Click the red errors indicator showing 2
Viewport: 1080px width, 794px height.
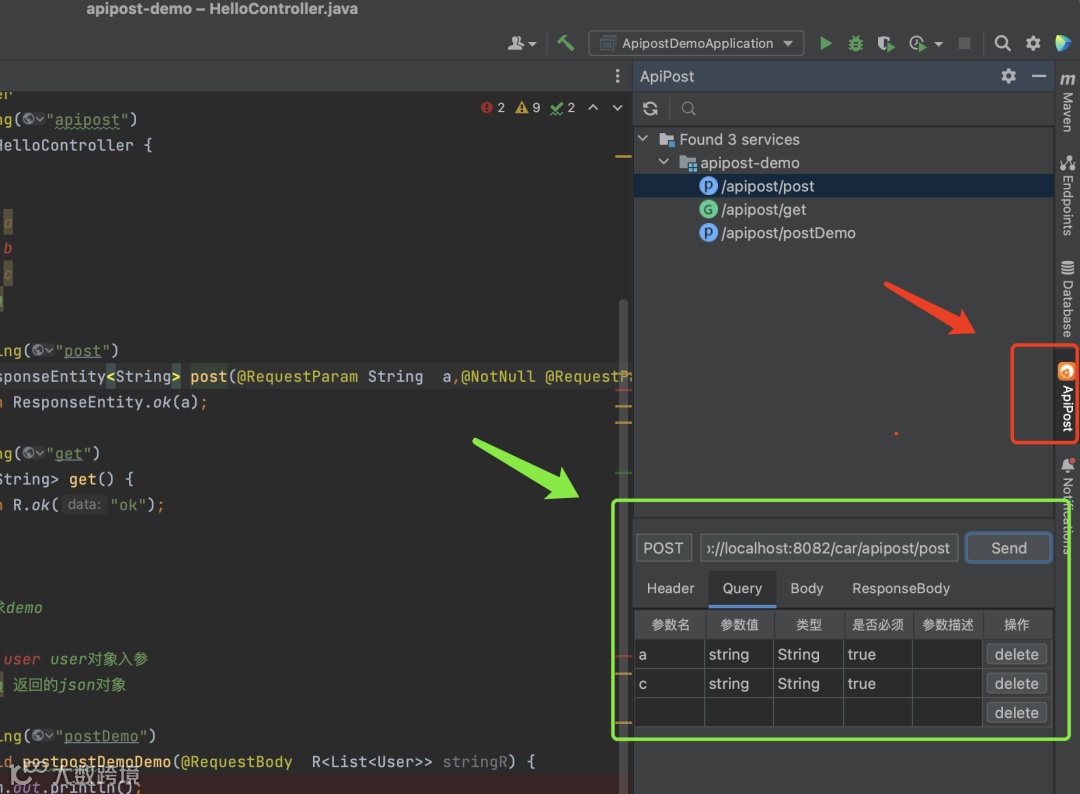(x=493, y=107)
